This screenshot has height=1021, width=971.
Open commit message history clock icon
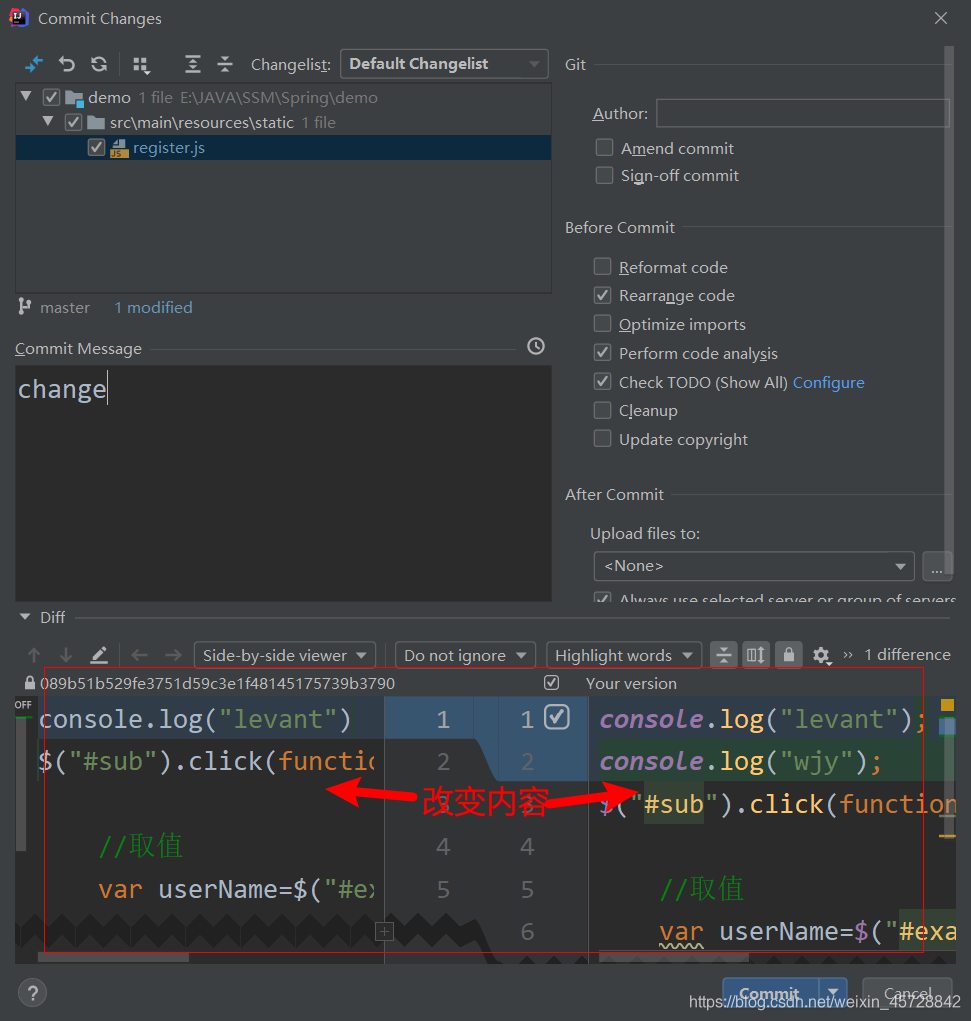[536, 346]
